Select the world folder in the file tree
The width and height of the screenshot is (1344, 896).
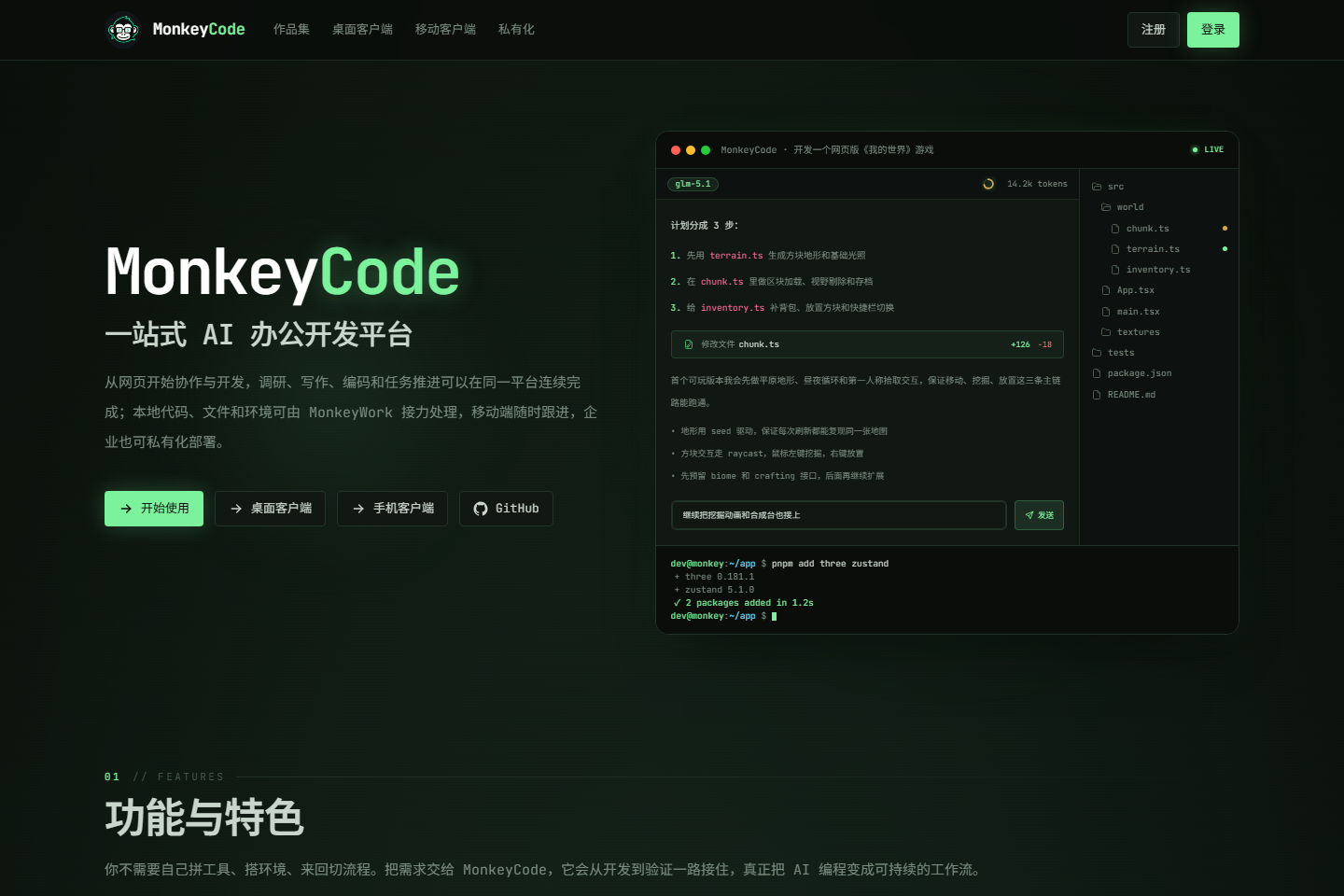coord(1122,207)
